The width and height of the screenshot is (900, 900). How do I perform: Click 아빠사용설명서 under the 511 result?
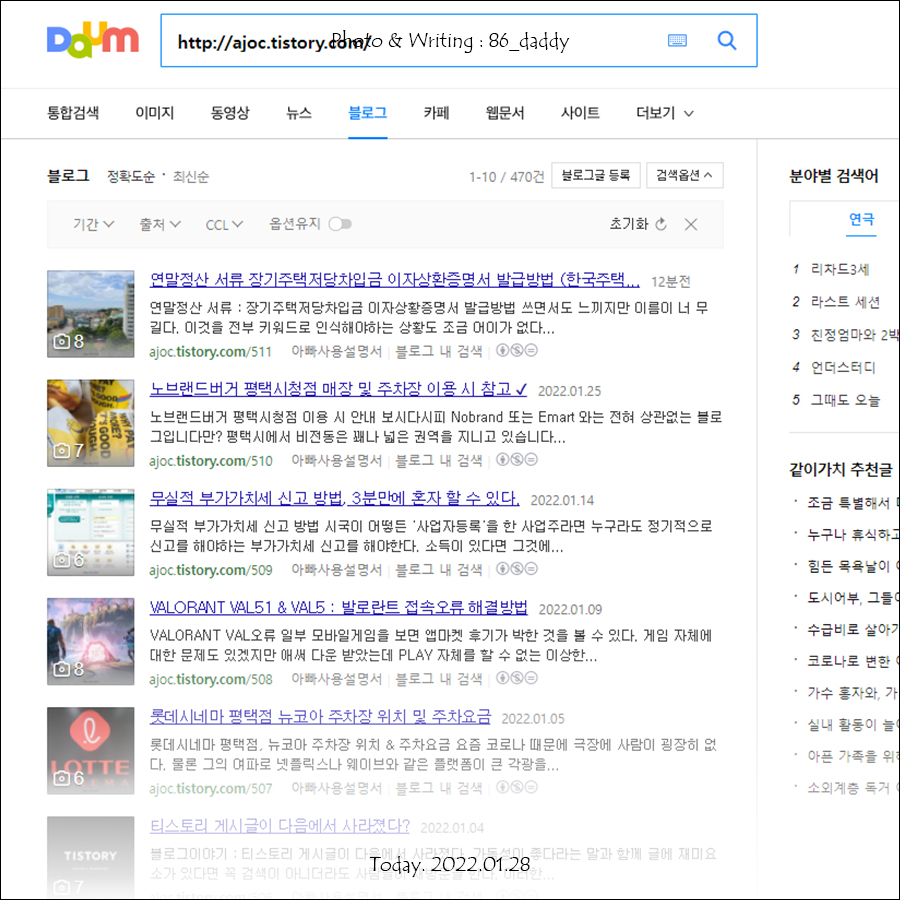(337, 351)
